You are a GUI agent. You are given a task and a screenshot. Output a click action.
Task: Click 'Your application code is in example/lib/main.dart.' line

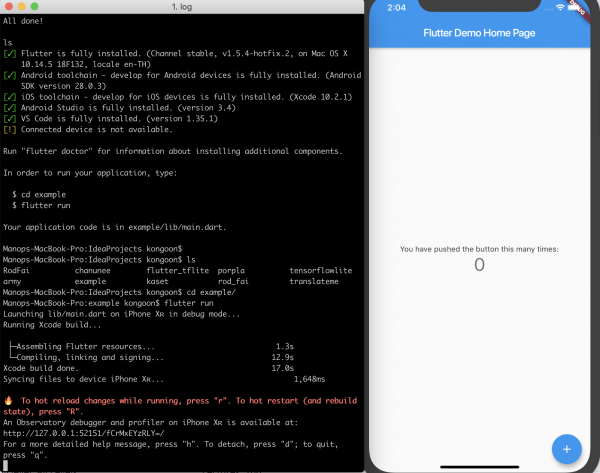114,227
